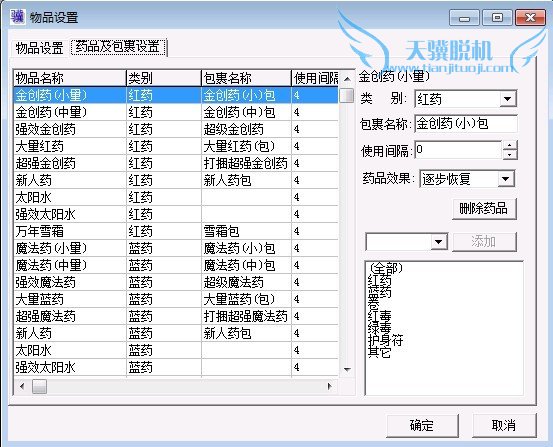The width and height of the screenshot is (553, 447).
Task: Open the empty combo box next to 添加
Action: pyautogui.click(x=439, y=242)
